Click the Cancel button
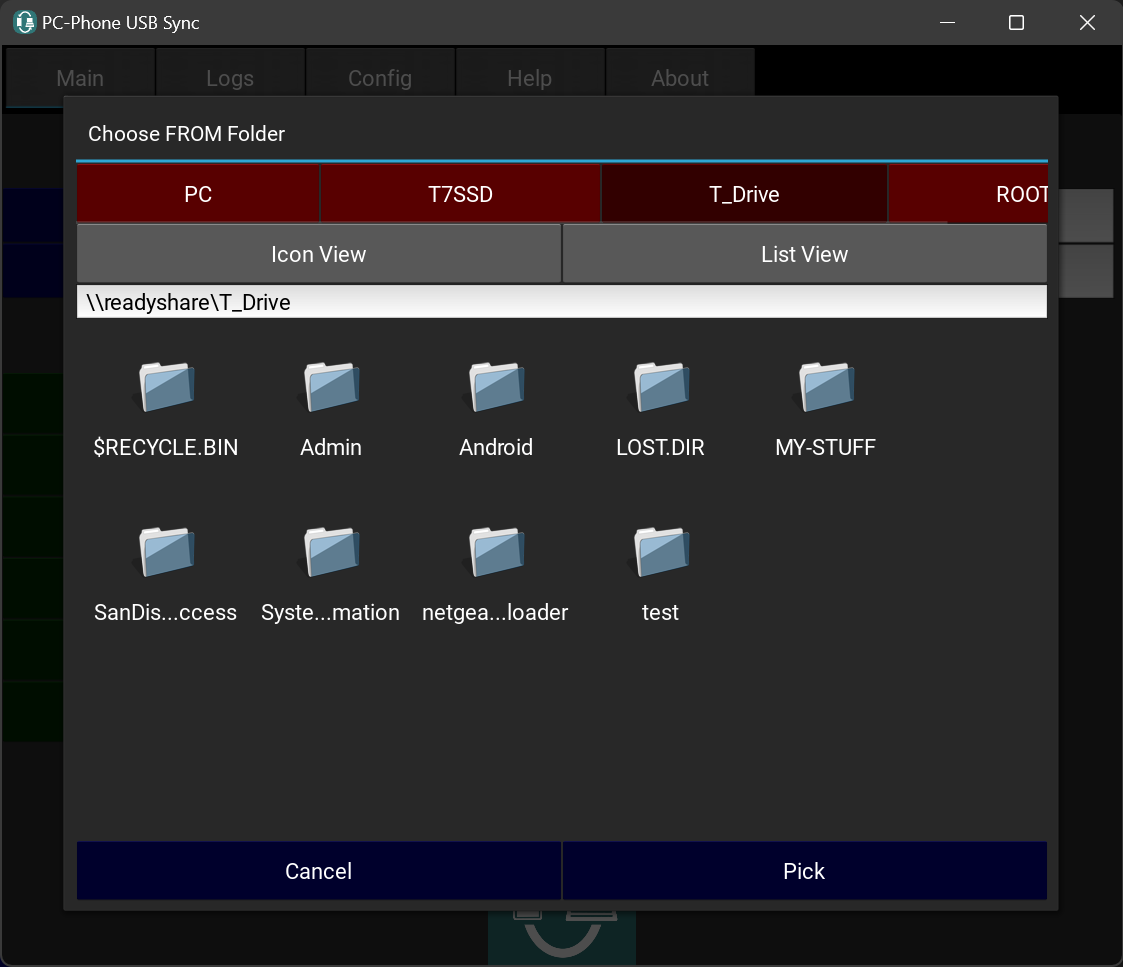 (318, 871)
